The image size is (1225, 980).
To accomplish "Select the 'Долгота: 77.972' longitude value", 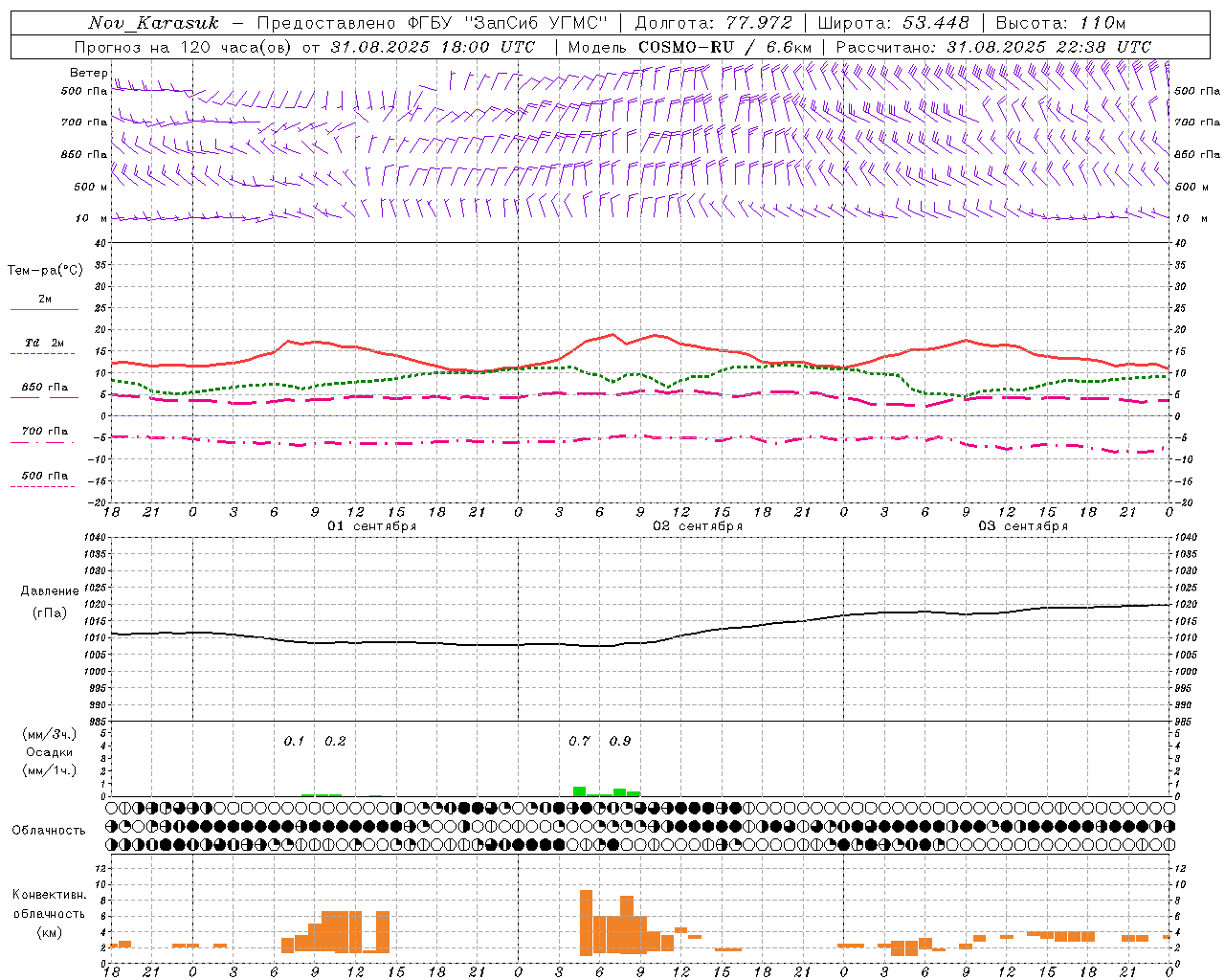I will coord(713,23).
